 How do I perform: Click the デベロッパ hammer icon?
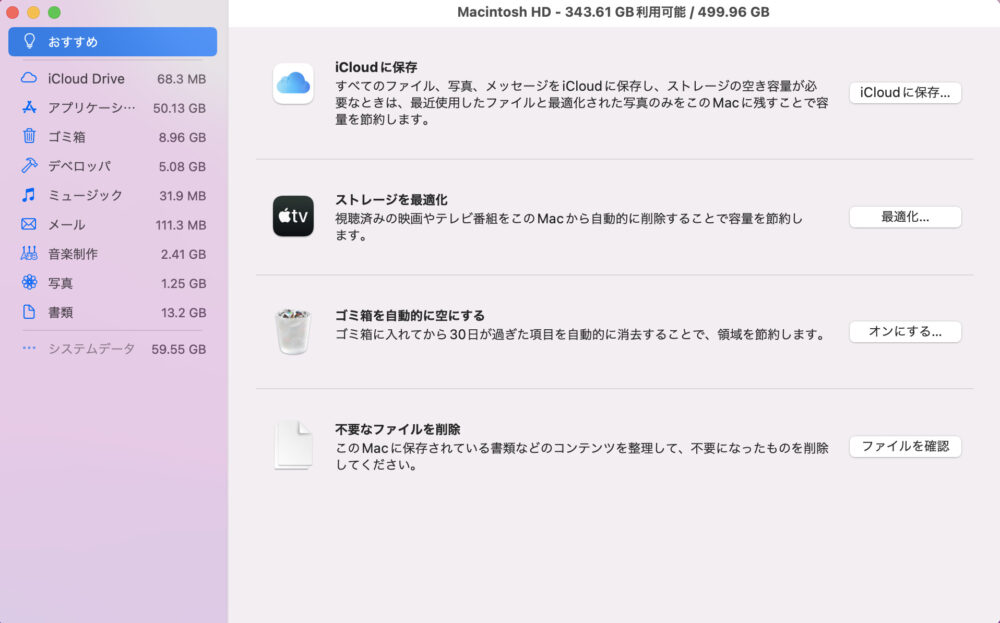click(29, 166)
